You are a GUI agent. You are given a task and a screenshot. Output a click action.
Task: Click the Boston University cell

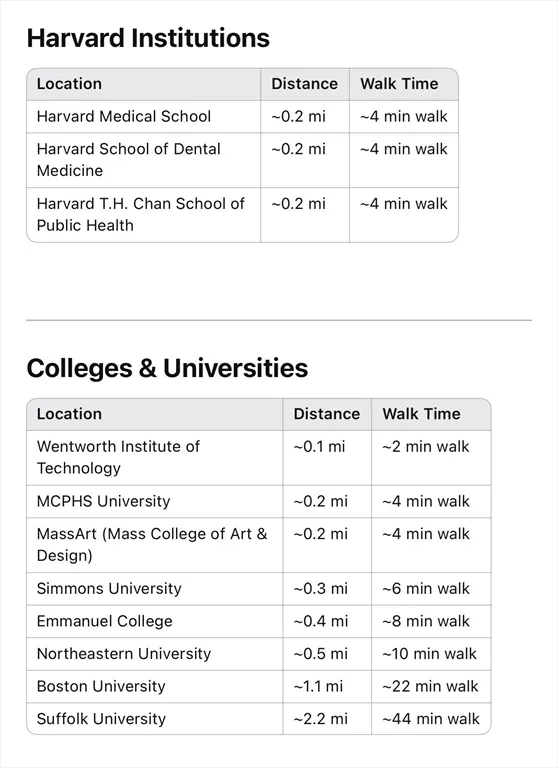tap(155, 687)
